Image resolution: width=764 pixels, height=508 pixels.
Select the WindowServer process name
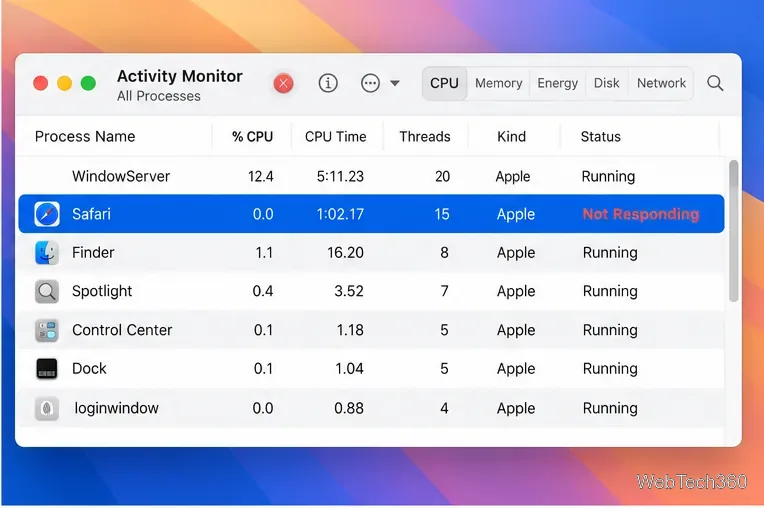click(x=121, y=176)
